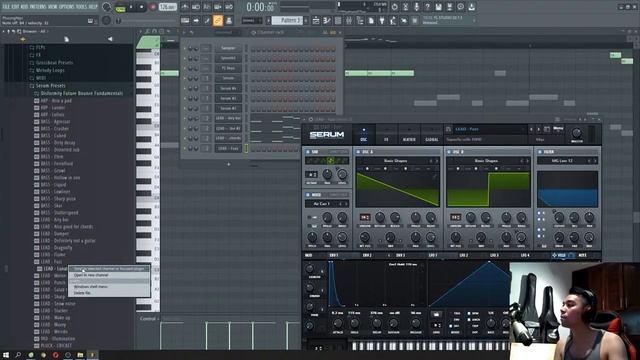
Task: Toggle the SUB oscillator enable switch
Action: click(308, 152)
